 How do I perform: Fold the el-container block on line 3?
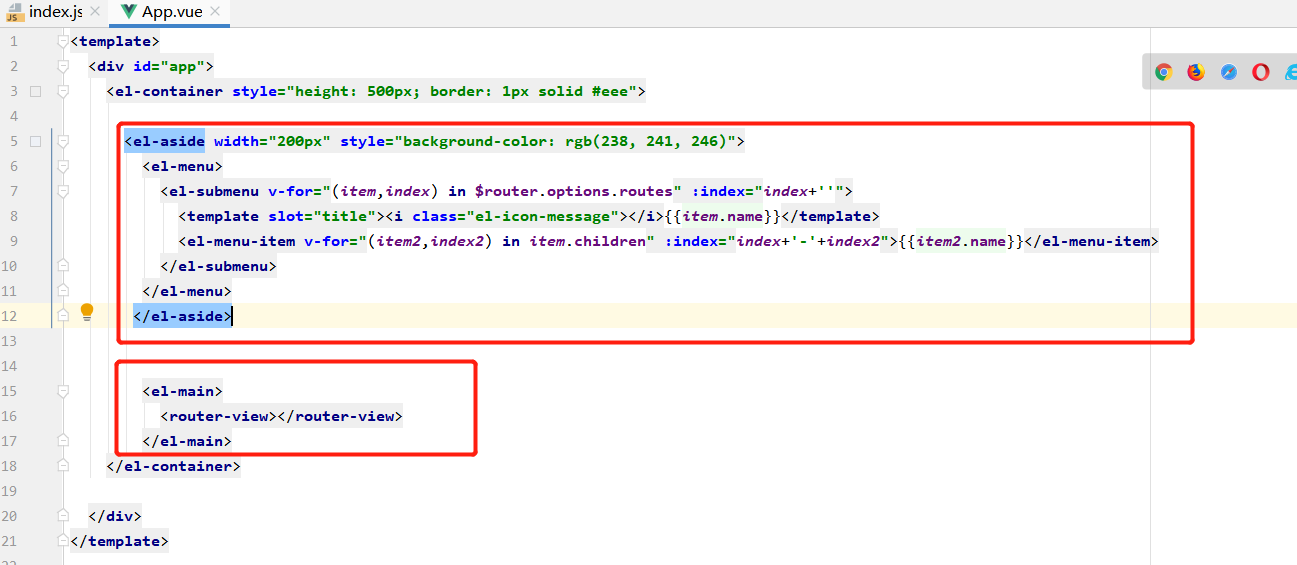(x=63, y=91)
